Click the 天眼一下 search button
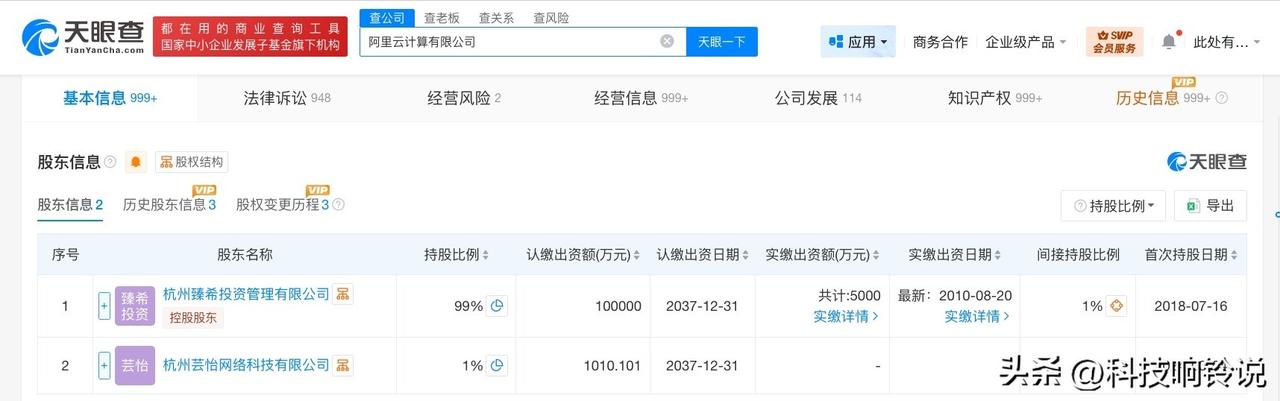The height and width of the screenshot is (401, 1280). point(722,42)
